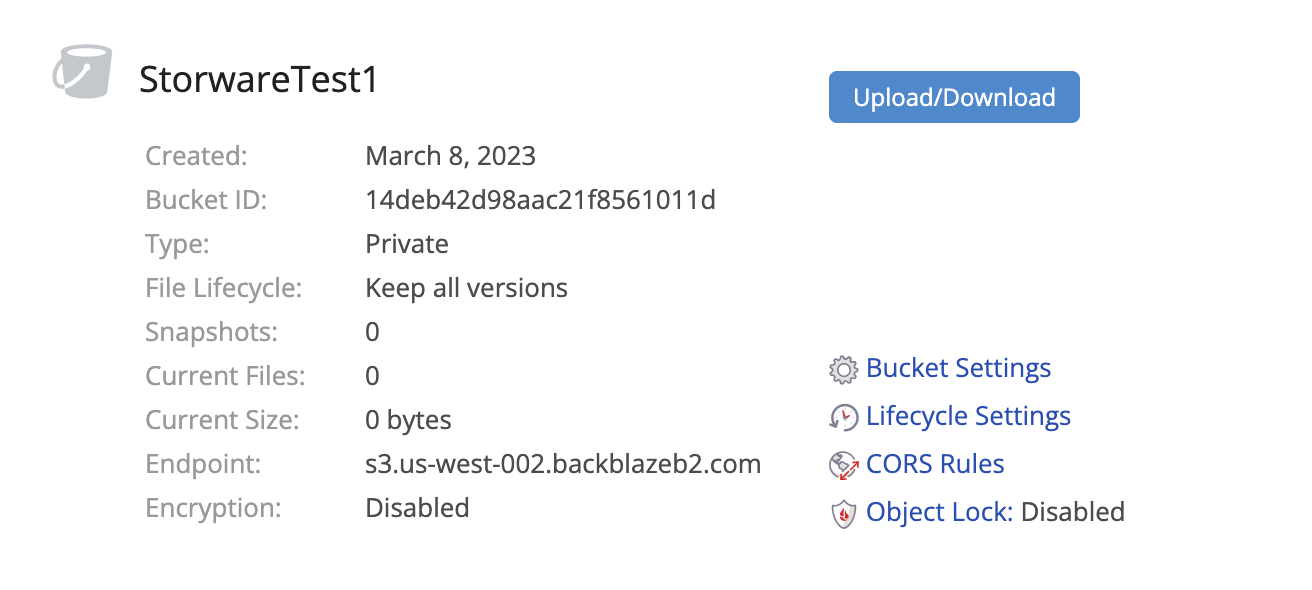Screen dimensions: 1312x590
Task: Click the Object Lock Disabled status text
Action: pyautogui.click(x=1073, y=512)
